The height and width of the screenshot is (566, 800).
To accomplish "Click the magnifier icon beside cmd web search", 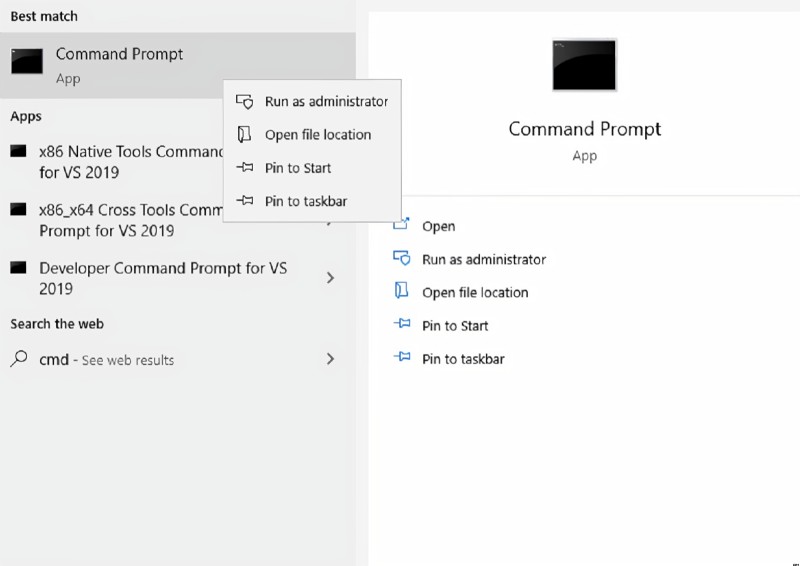I will (x=19, y=359).
